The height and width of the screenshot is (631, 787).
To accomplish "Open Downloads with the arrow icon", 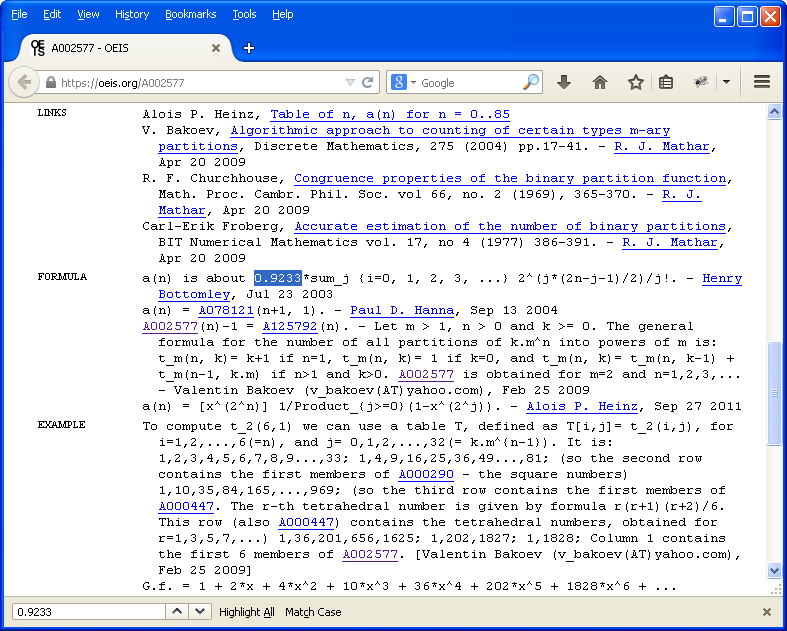I will click(x=564, y=82).
